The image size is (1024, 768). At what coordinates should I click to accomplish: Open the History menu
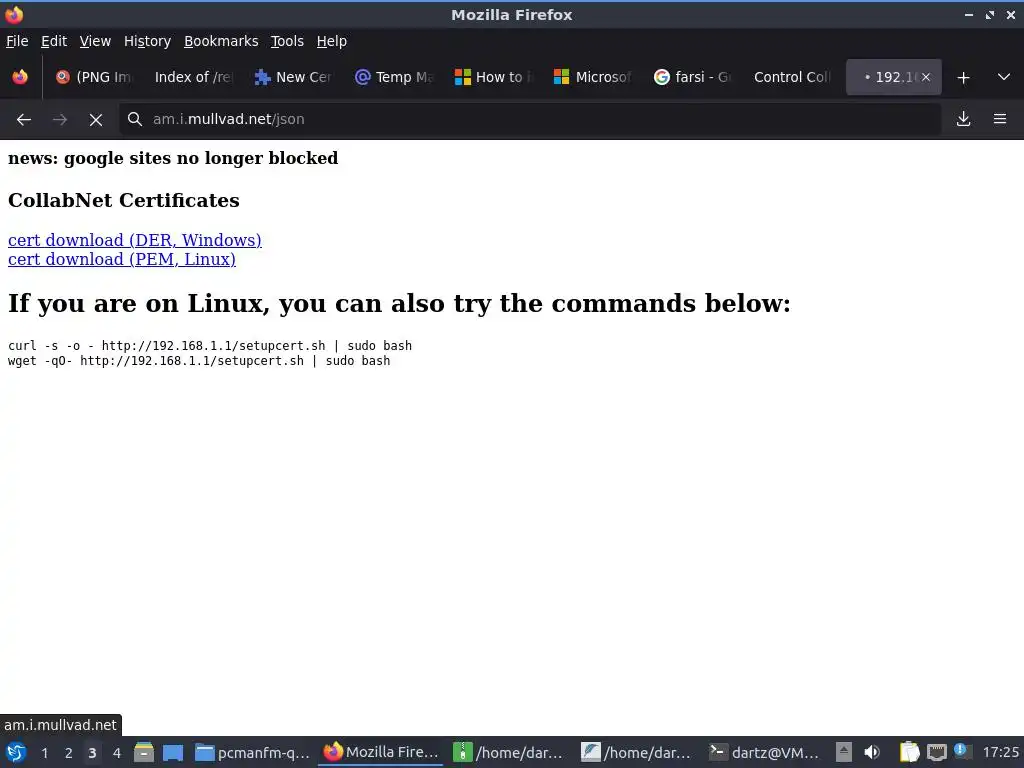pos(147,41)
